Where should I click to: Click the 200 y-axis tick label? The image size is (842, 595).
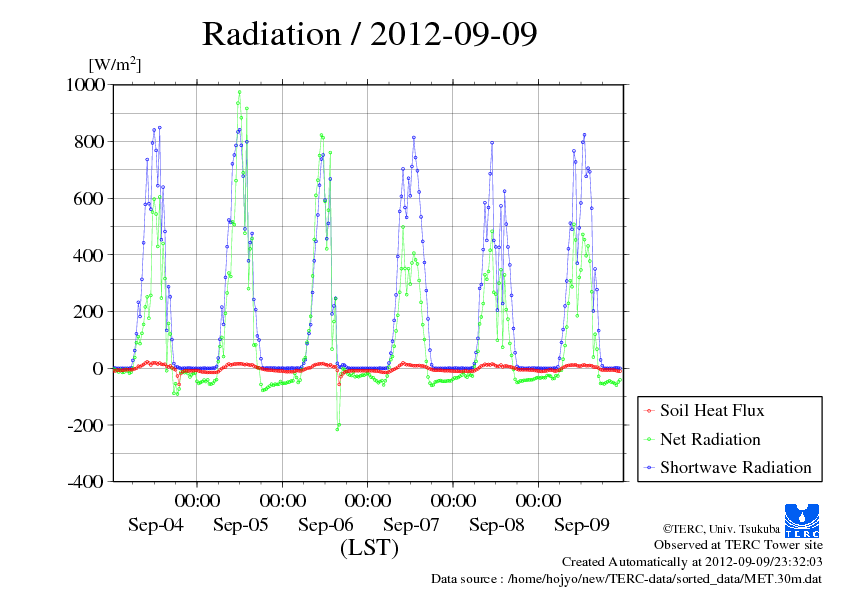89,311
